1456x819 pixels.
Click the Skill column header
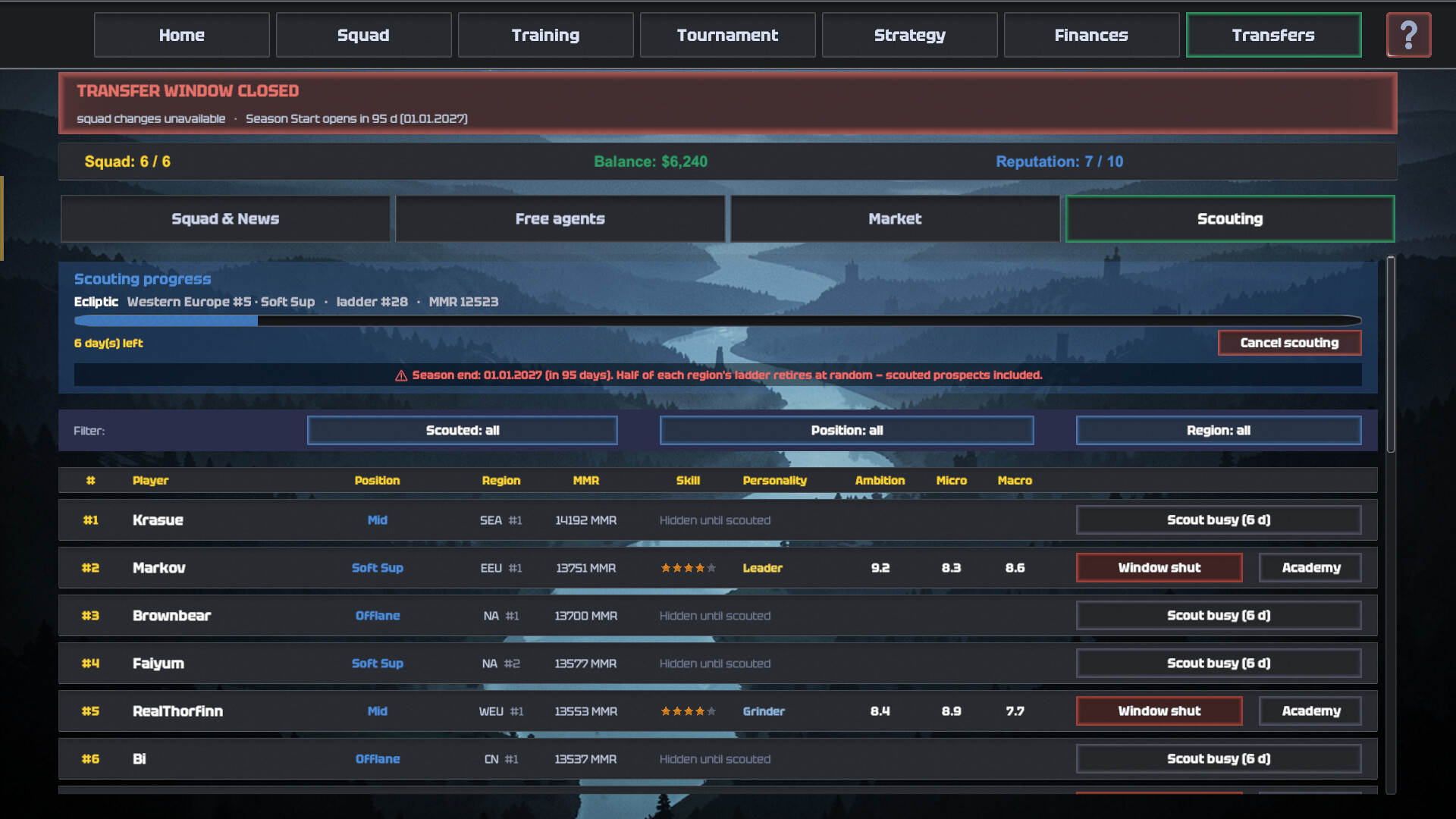point(688,481)
